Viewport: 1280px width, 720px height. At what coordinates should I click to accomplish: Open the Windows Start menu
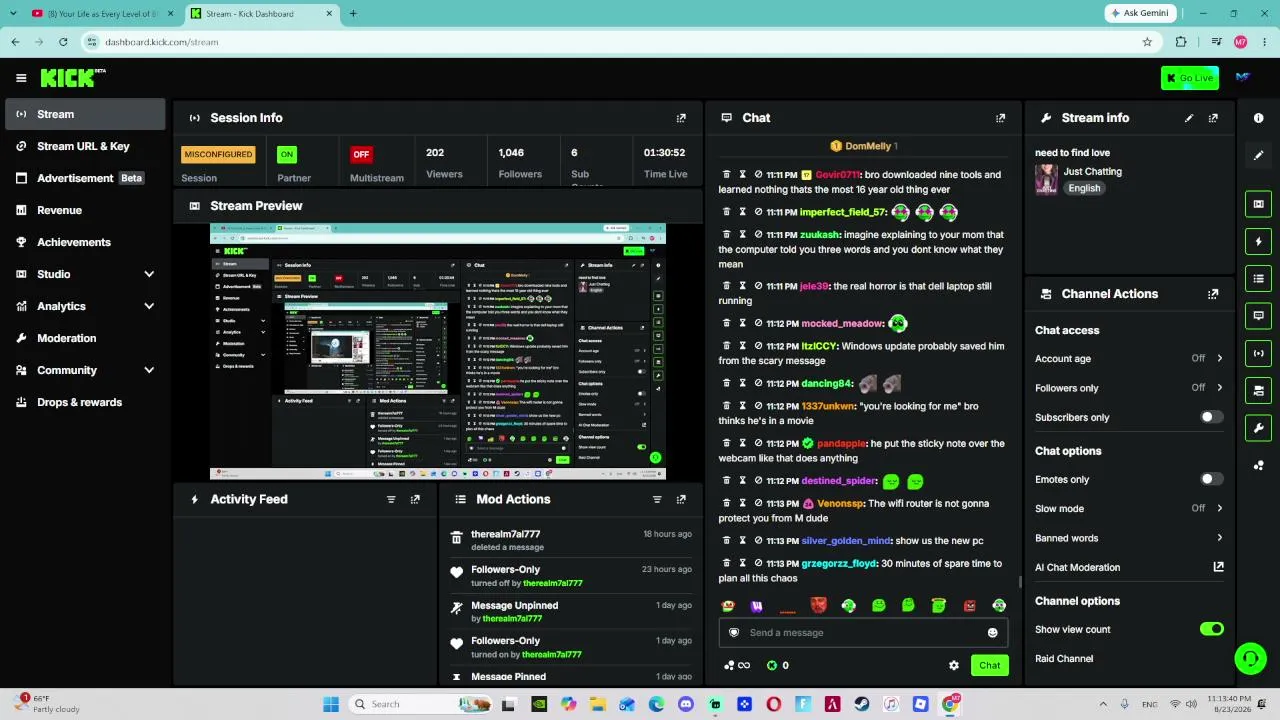[331, 704]
